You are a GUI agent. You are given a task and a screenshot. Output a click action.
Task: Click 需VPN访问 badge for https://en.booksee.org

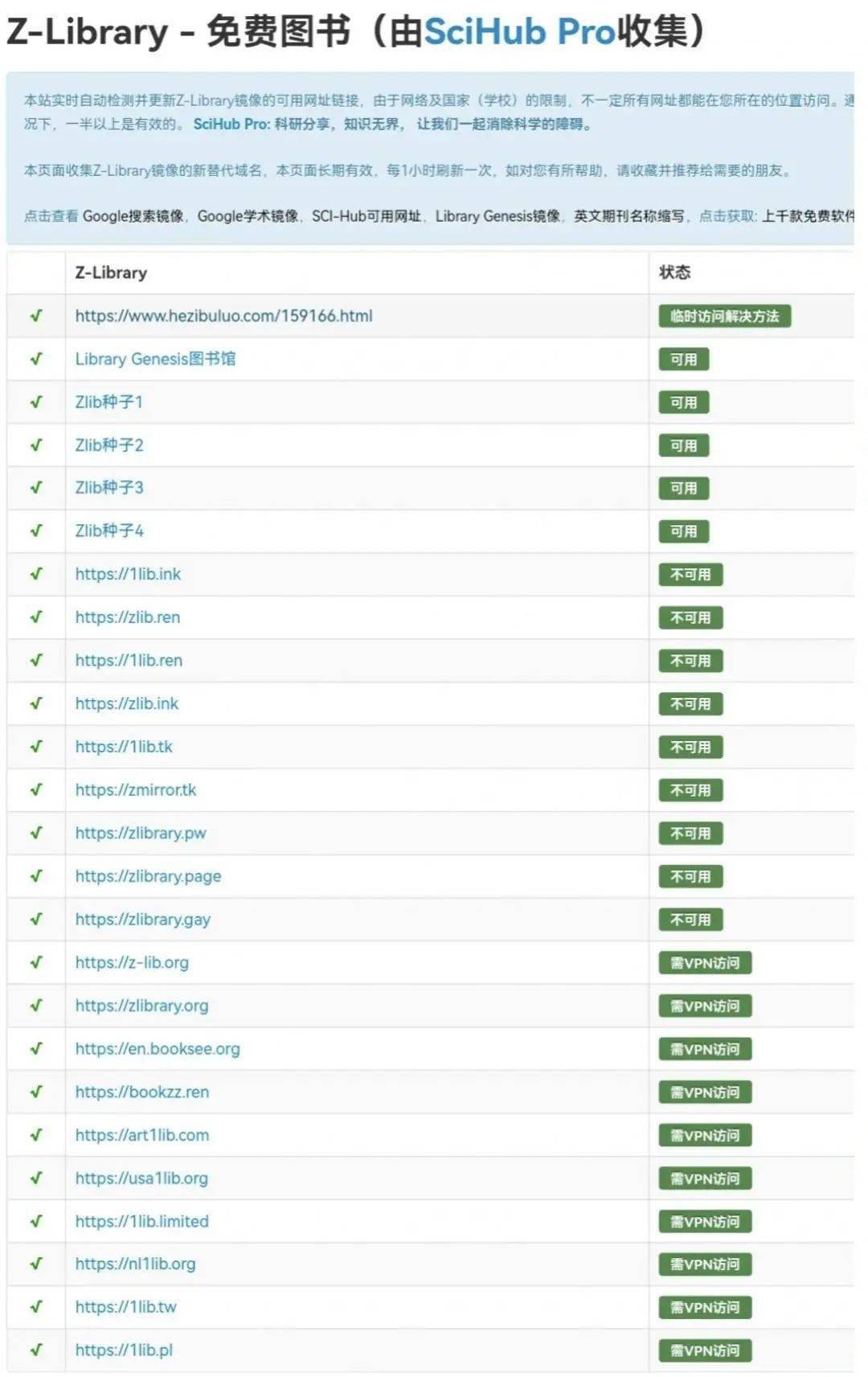pyautogui.click(x=705, y=1049)
